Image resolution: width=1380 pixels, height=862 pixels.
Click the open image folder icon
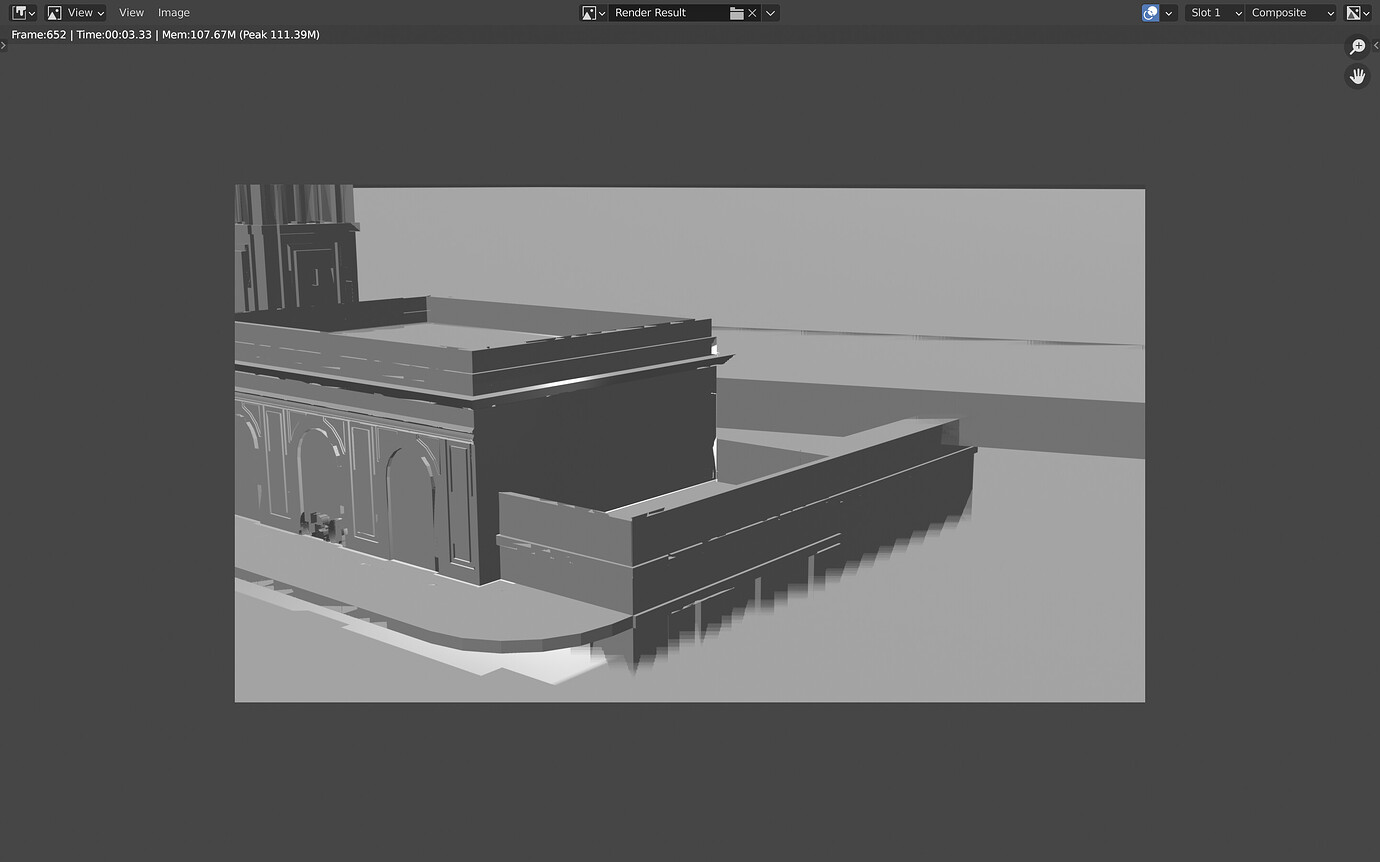[x=736, y=13]
